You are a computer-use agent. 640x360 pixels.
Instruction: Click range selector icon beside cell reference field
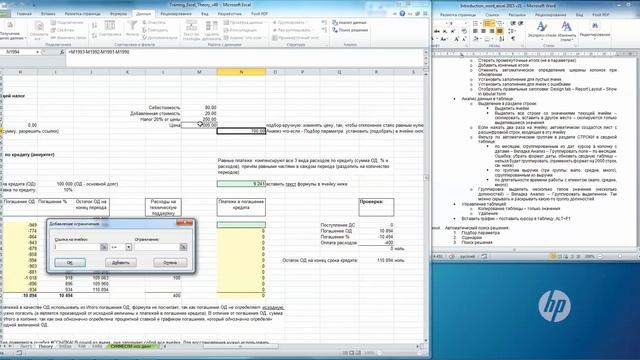[104, 247]
